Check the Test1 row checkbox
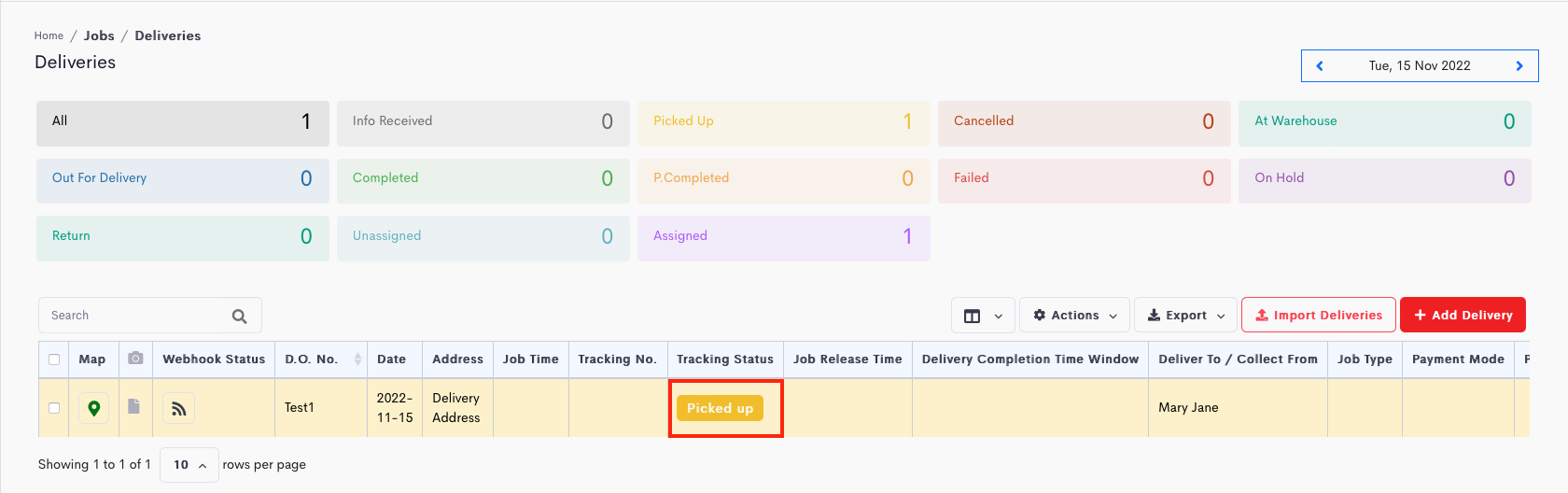 [x=54, y=408]
